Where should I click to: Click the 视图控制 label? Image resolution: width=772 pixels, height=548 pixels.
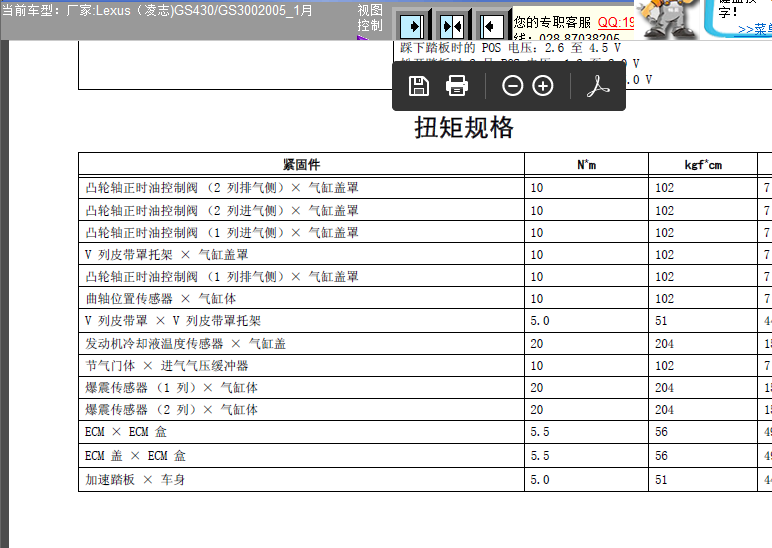[x=370, y=18]
